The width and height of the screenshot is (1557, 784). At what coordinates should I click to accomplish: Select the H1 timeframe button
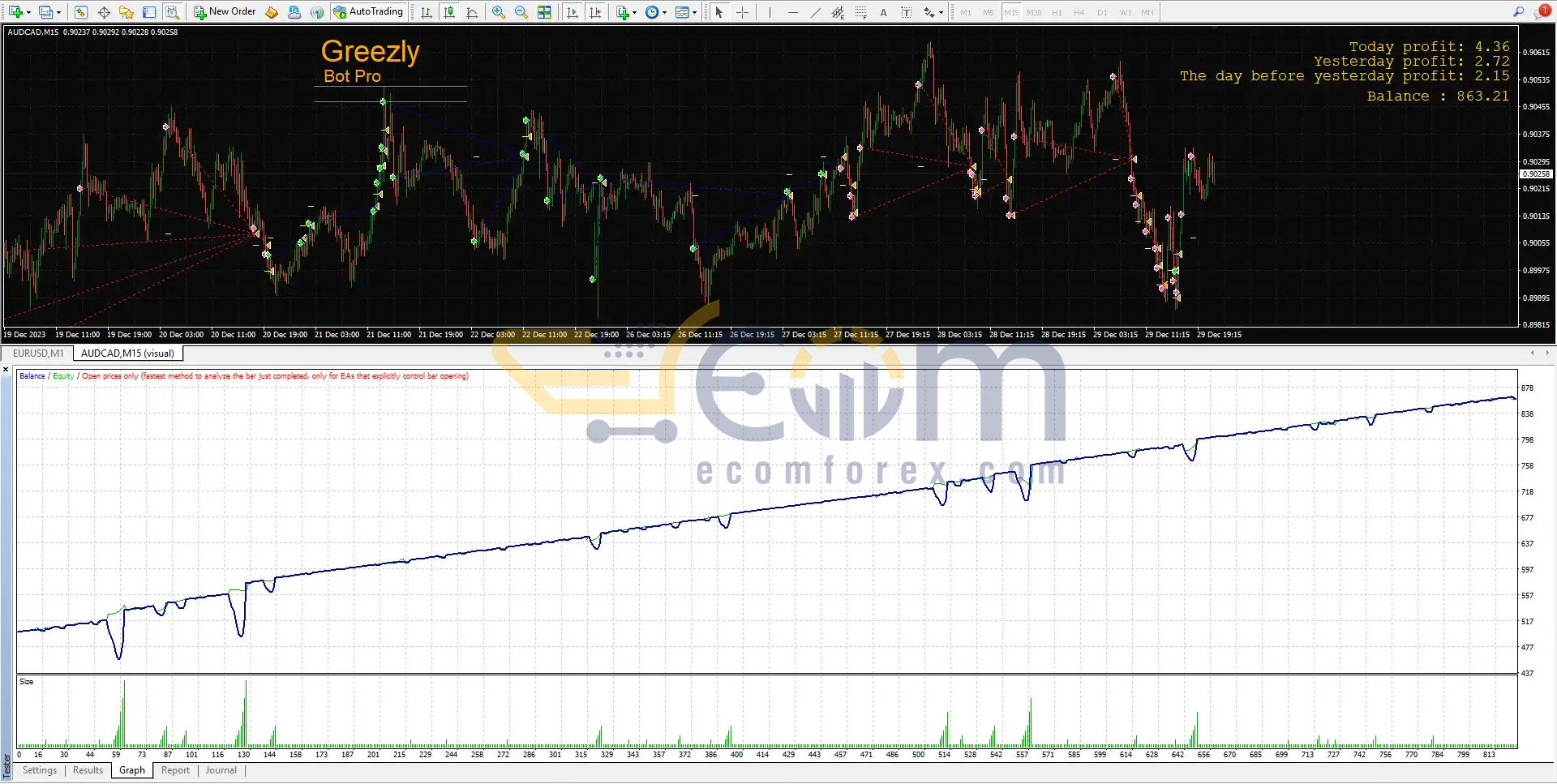[x=1057, y=12]
